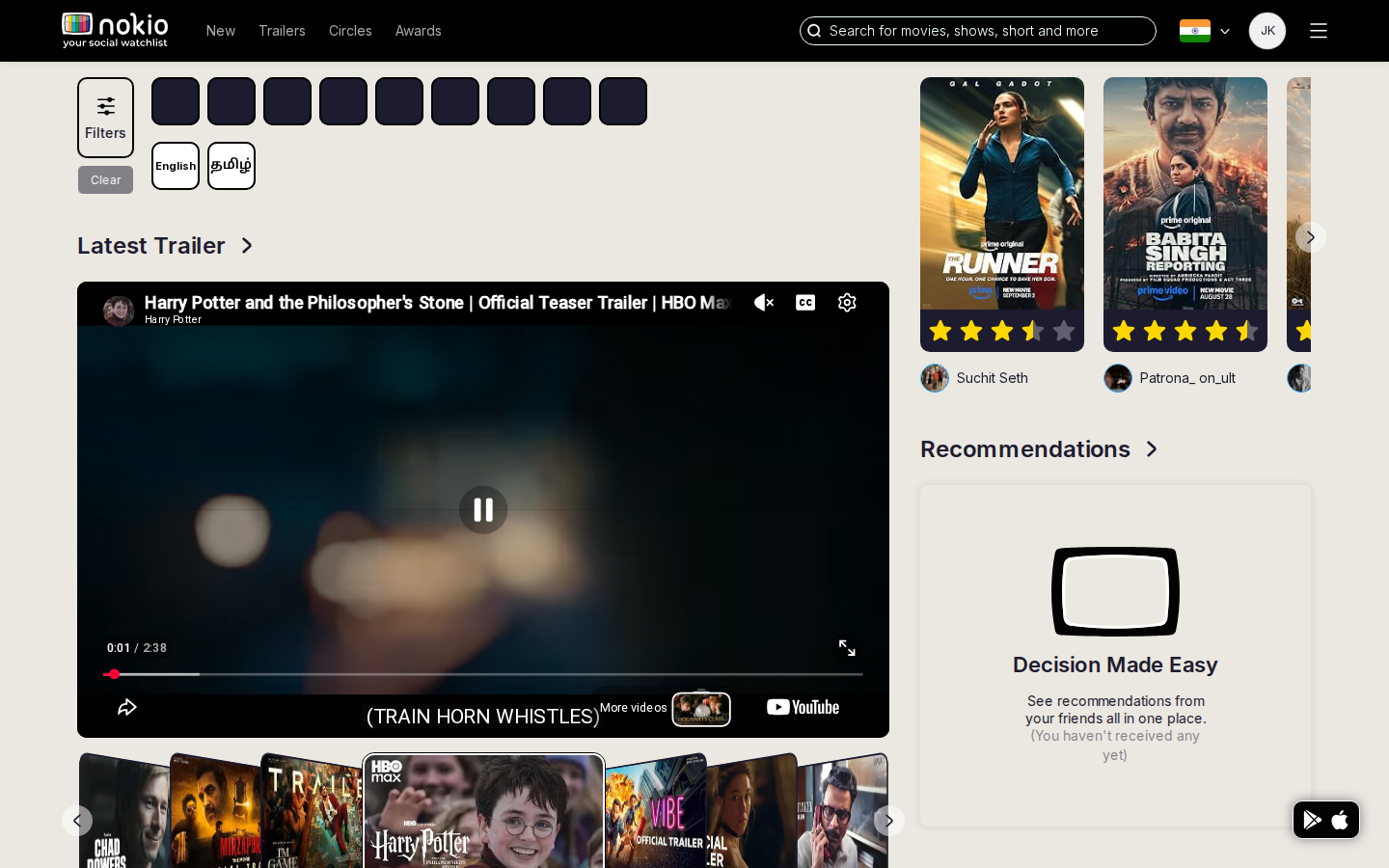Toggle closed captions on the video

coord(805,303)
